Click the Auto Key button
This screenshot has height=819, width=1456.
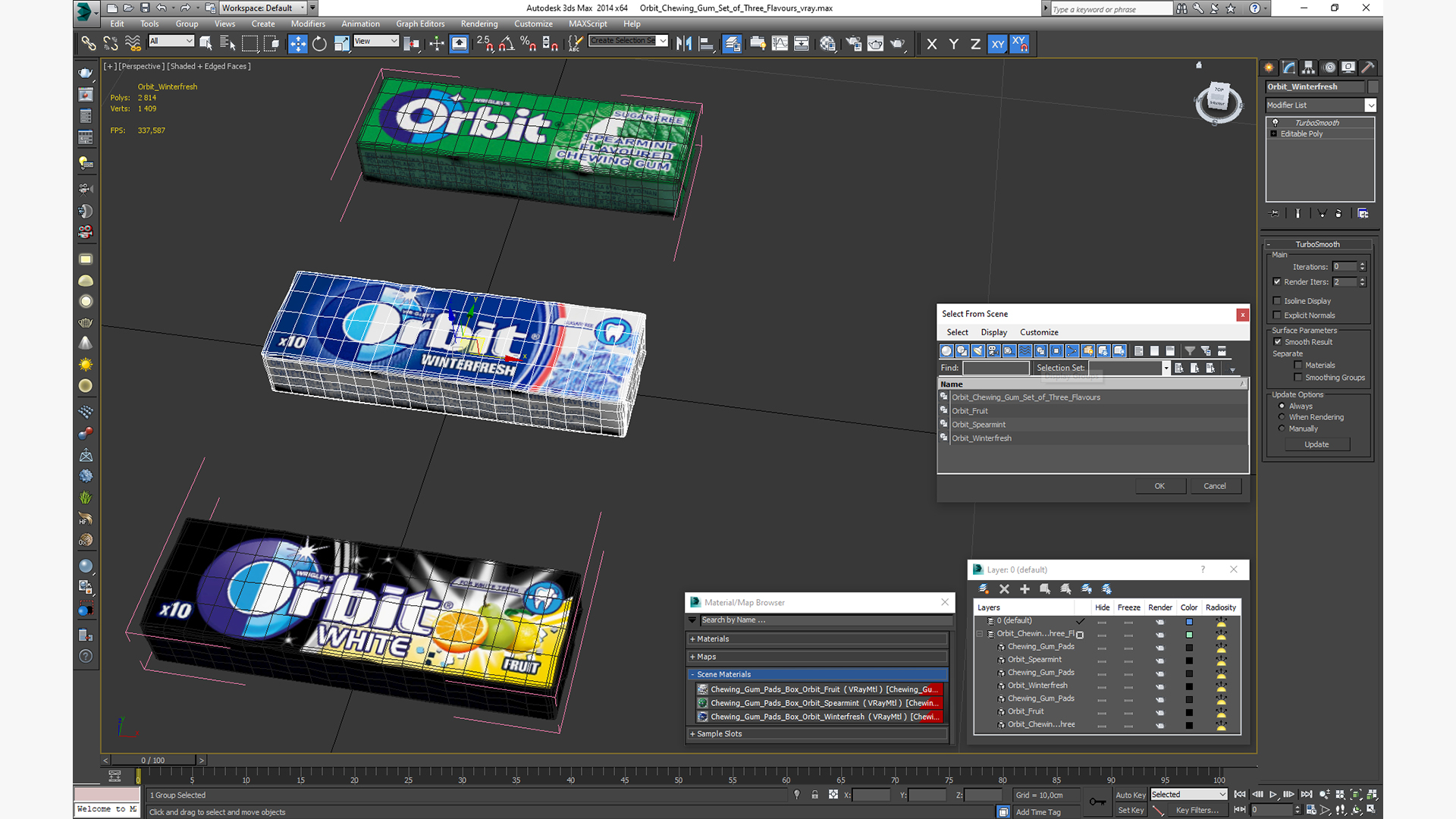pos(1130,795)
